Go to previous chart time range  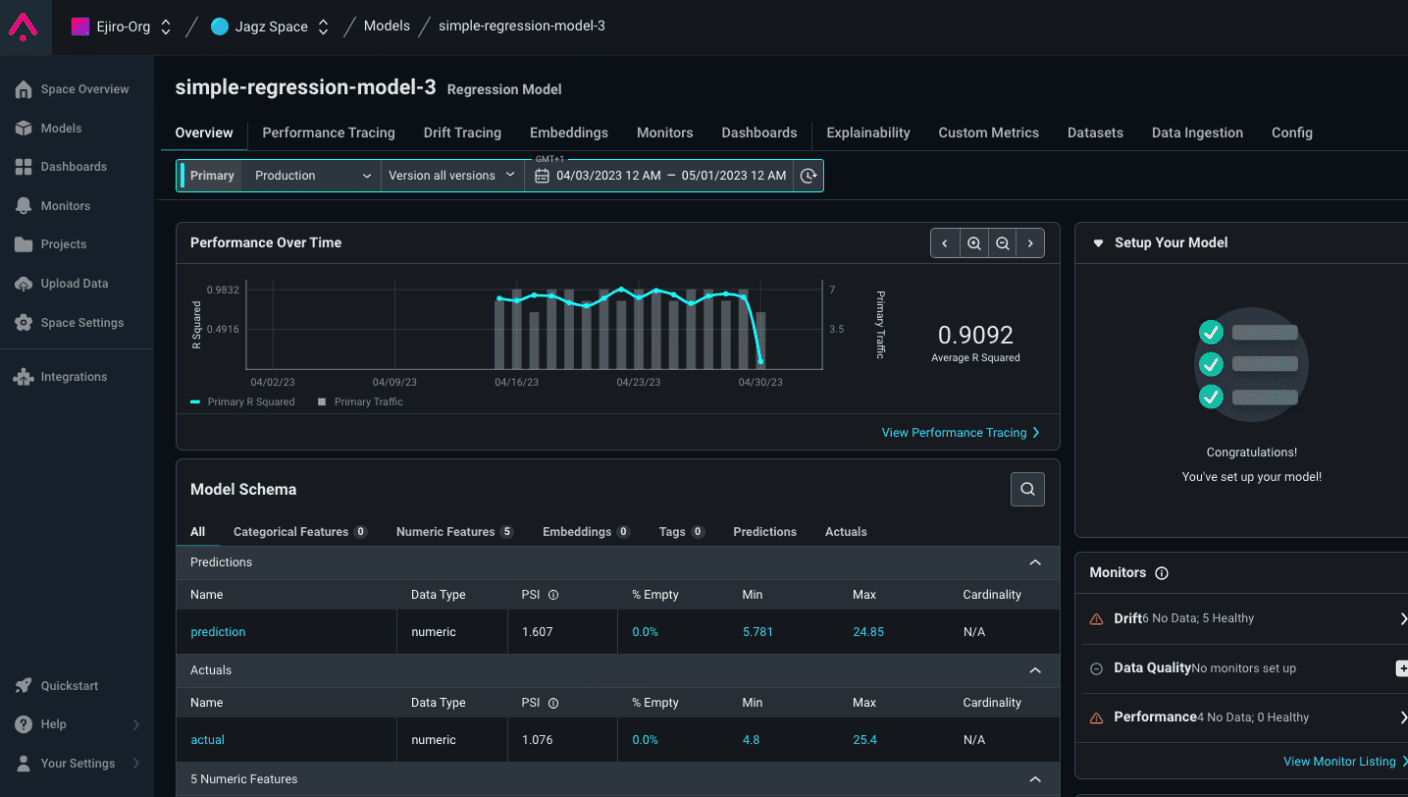(945, 243)
